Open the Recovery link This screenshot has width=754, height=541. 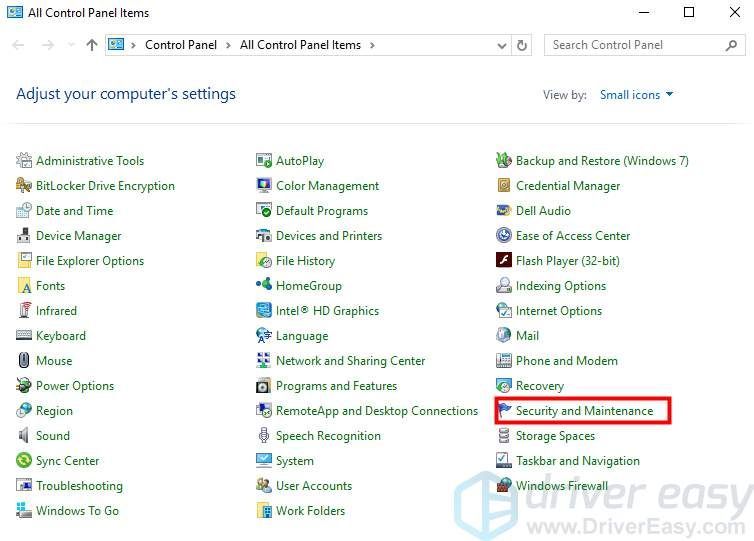click(540, 385)
